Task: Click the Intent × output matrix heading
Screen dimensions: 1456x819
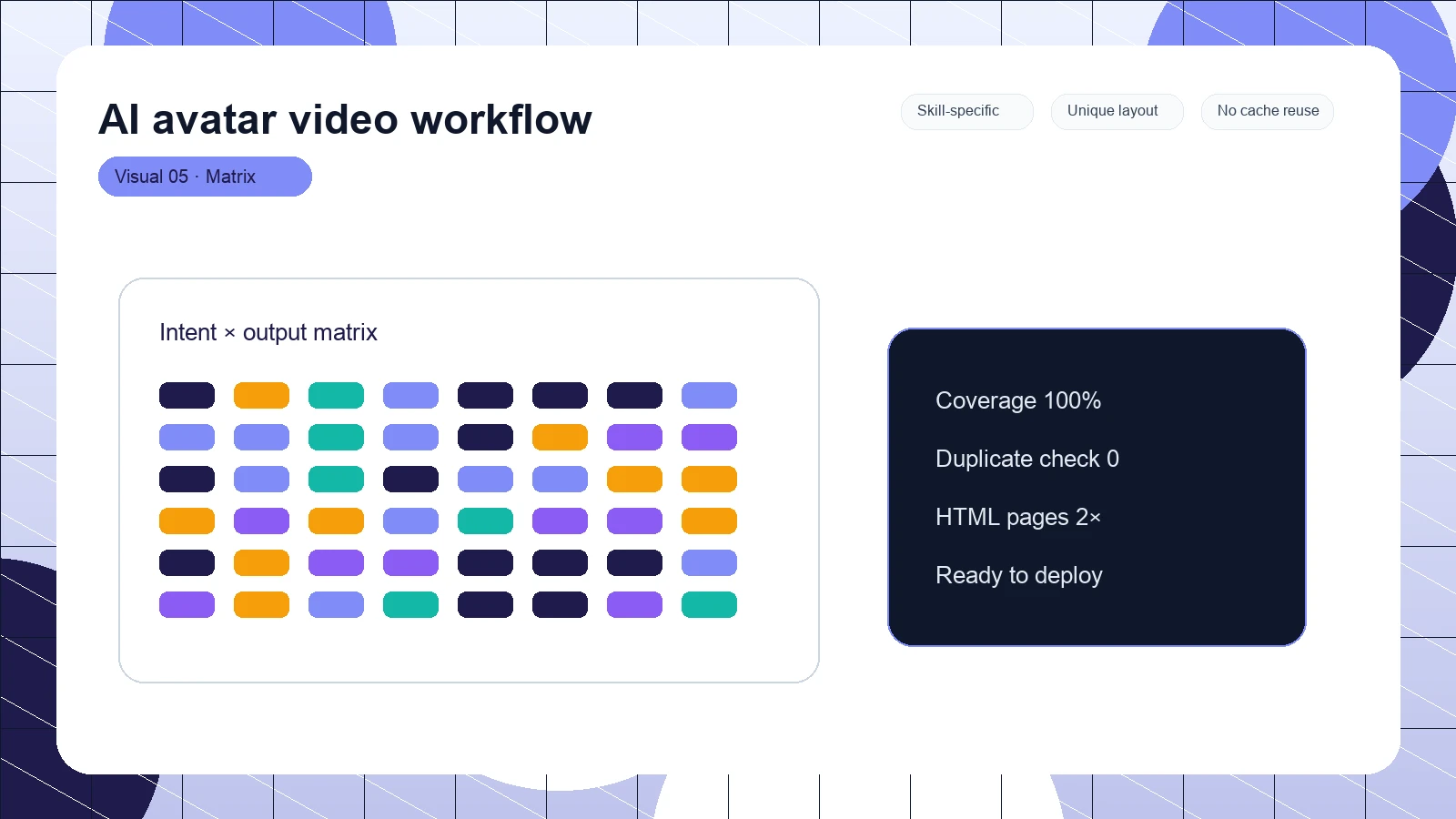Action: click(x=268, y=332)
